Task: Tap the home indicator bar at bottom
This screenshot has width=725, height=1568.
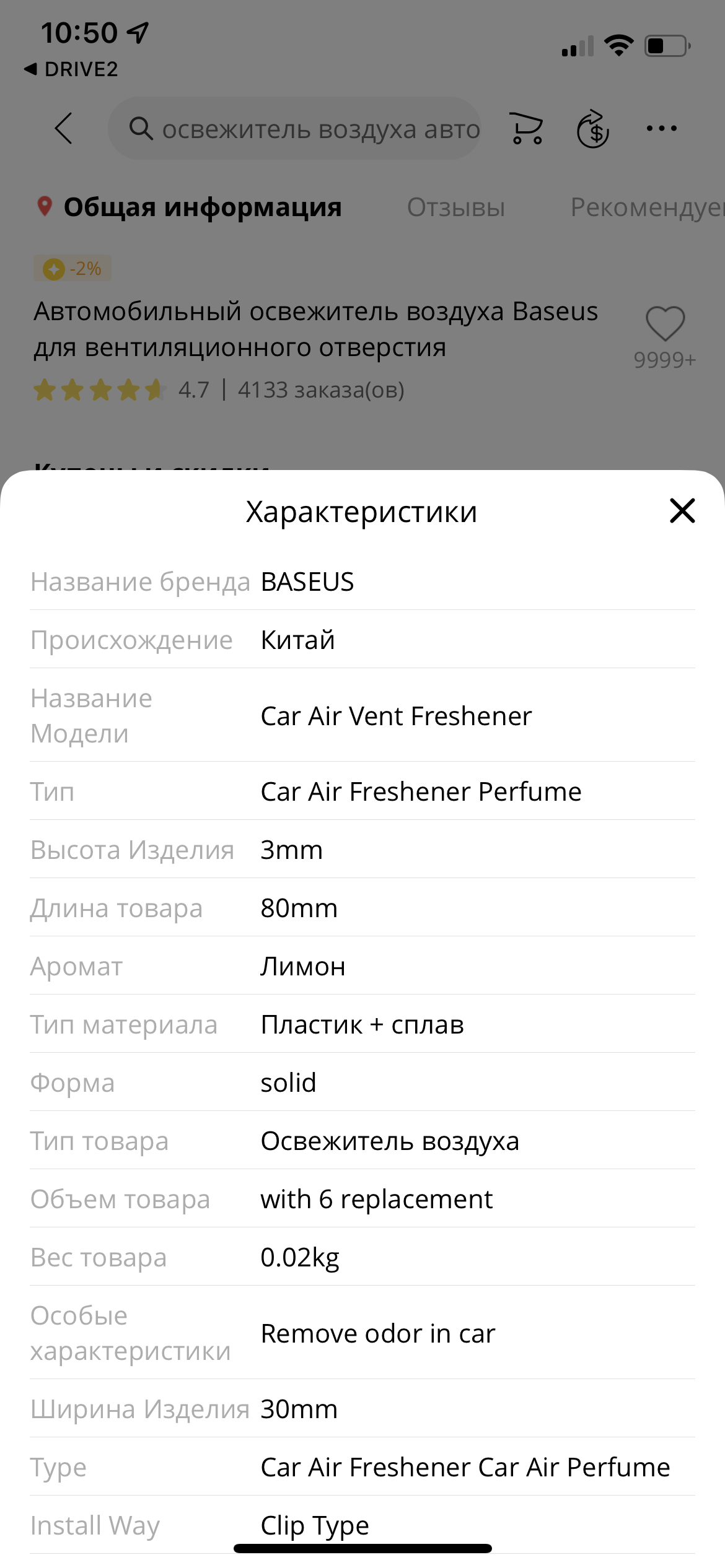Action: coord(362,1548)
